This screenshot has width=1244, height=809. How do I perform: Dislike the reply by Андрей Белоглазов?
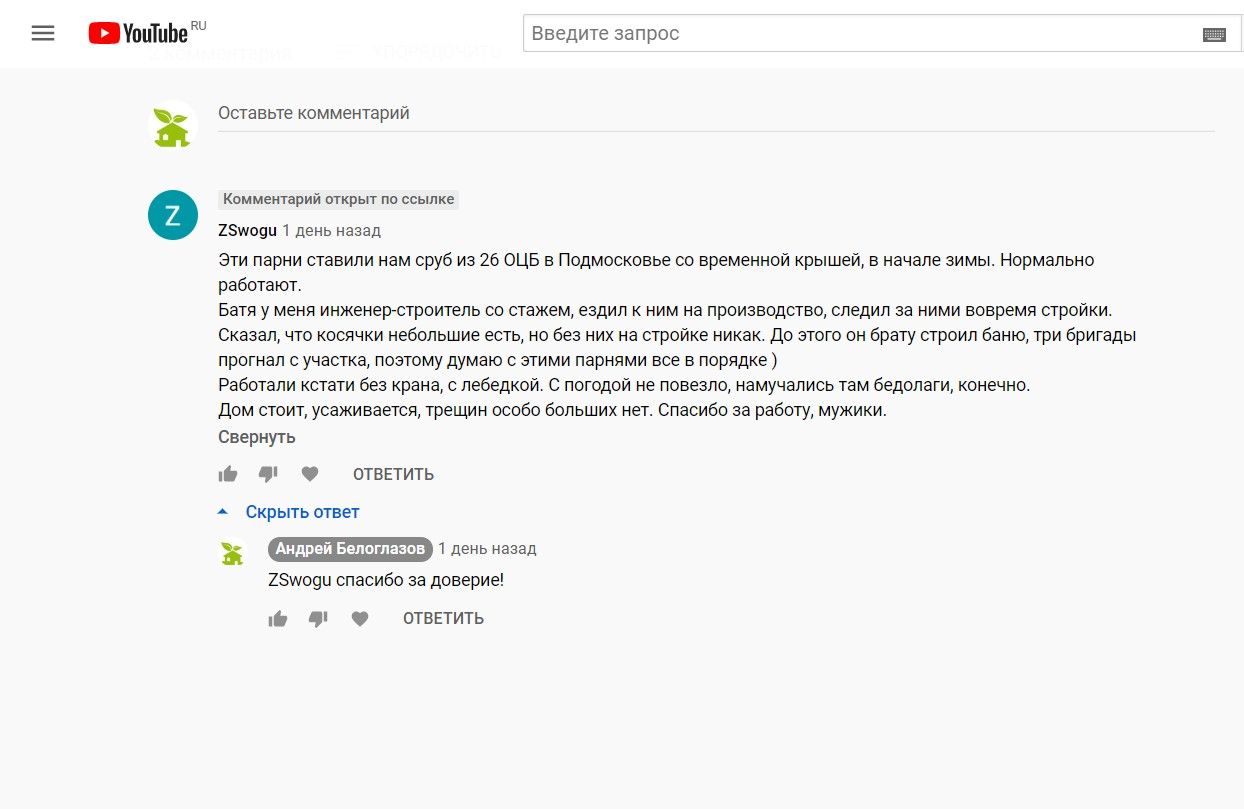pyautogui.click(x=318, y=619)
